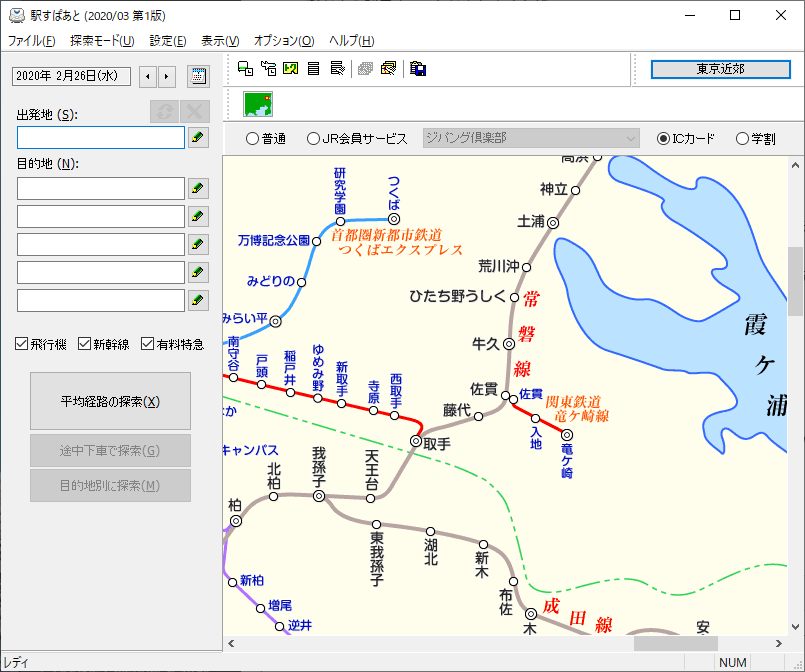Viewport: 805px width, 672px height.
Task: Focus the fifth 目的地 input field
Action: [x=101, y=300]
